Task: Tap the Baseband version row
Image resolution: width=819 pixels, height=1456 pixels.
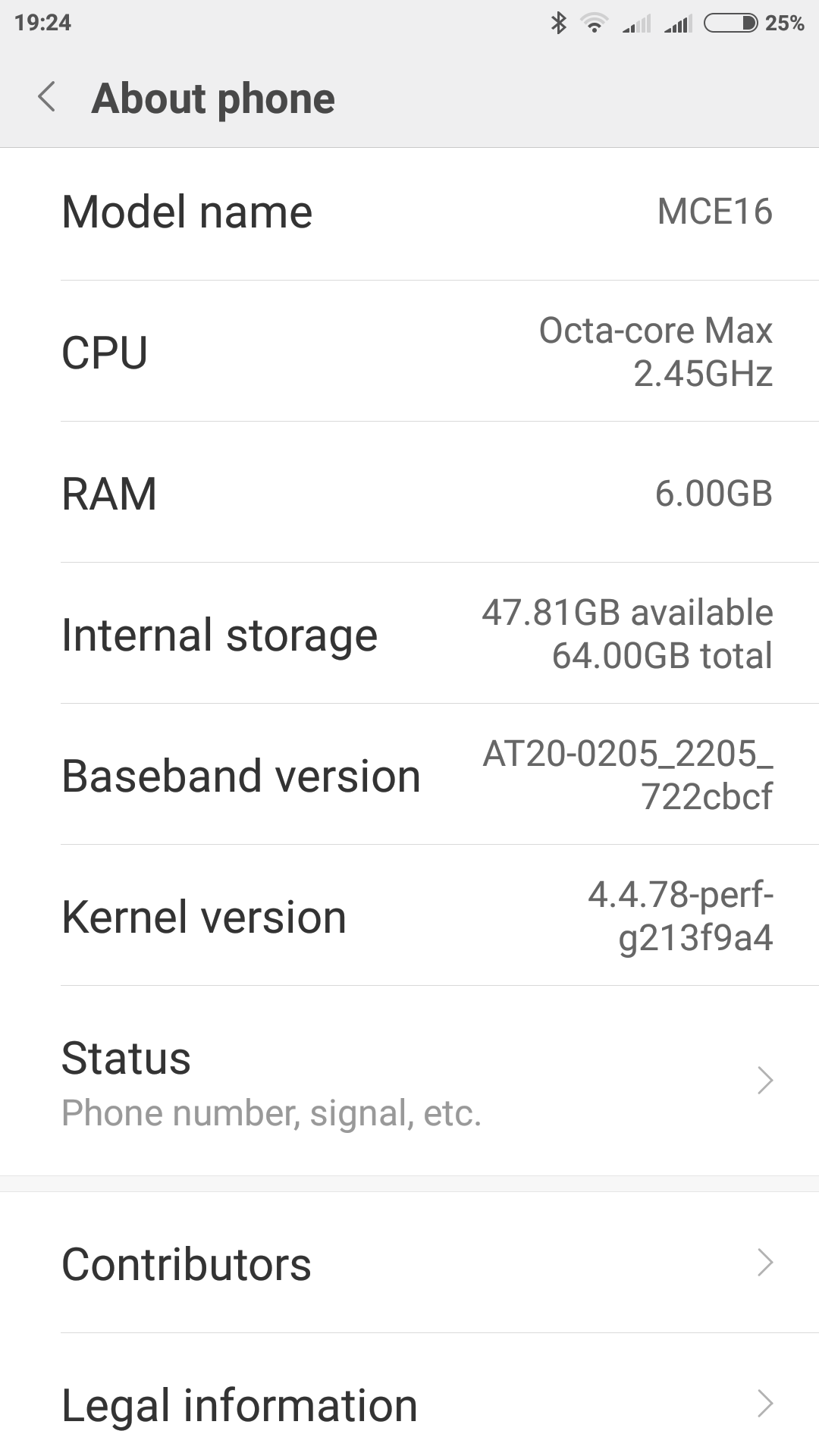Action: (x=409, y=776)
